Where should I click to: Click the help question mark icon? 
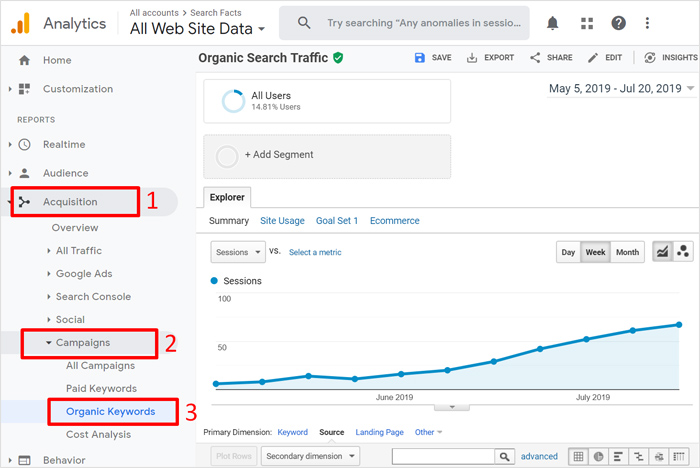[619, 22]
